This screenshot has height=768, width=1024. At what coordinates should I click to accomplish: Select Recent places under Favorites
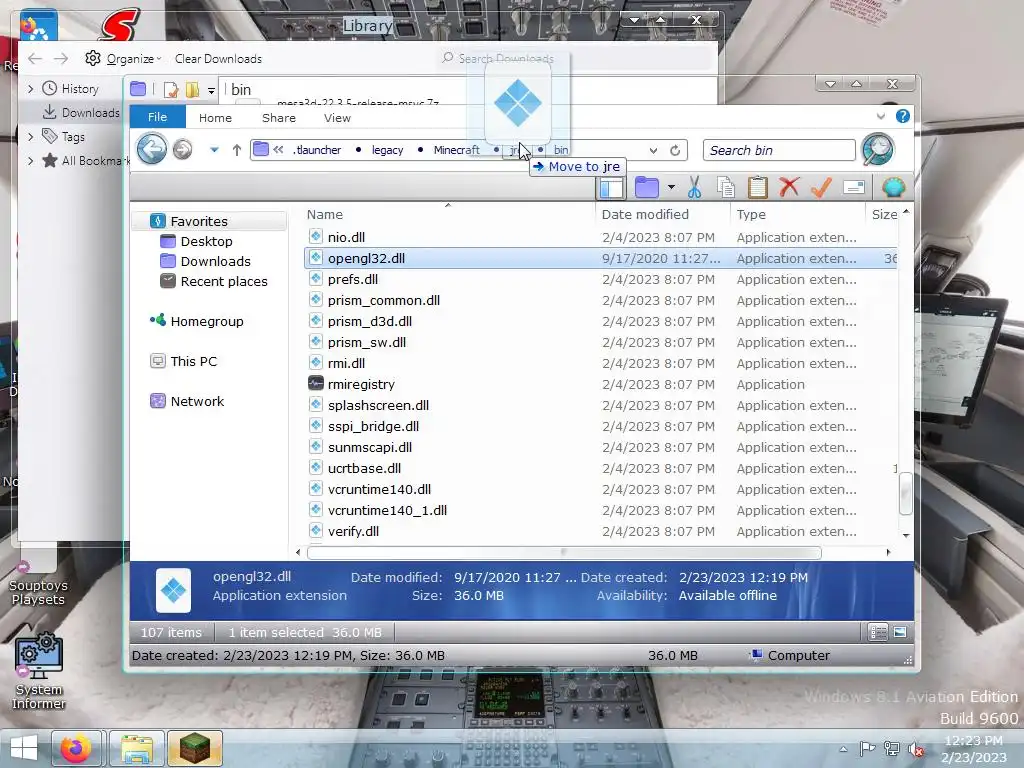[224, 281]
